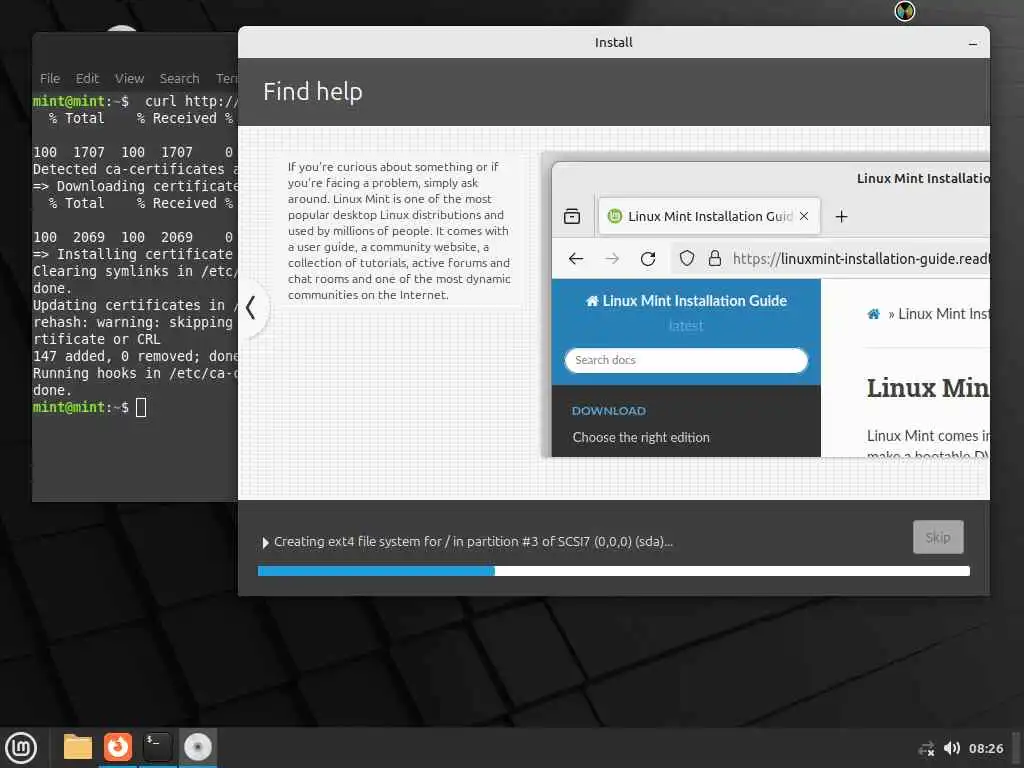
Task: Click the 'Detected ca-certificates' terminal line
Action: [135, 169]
